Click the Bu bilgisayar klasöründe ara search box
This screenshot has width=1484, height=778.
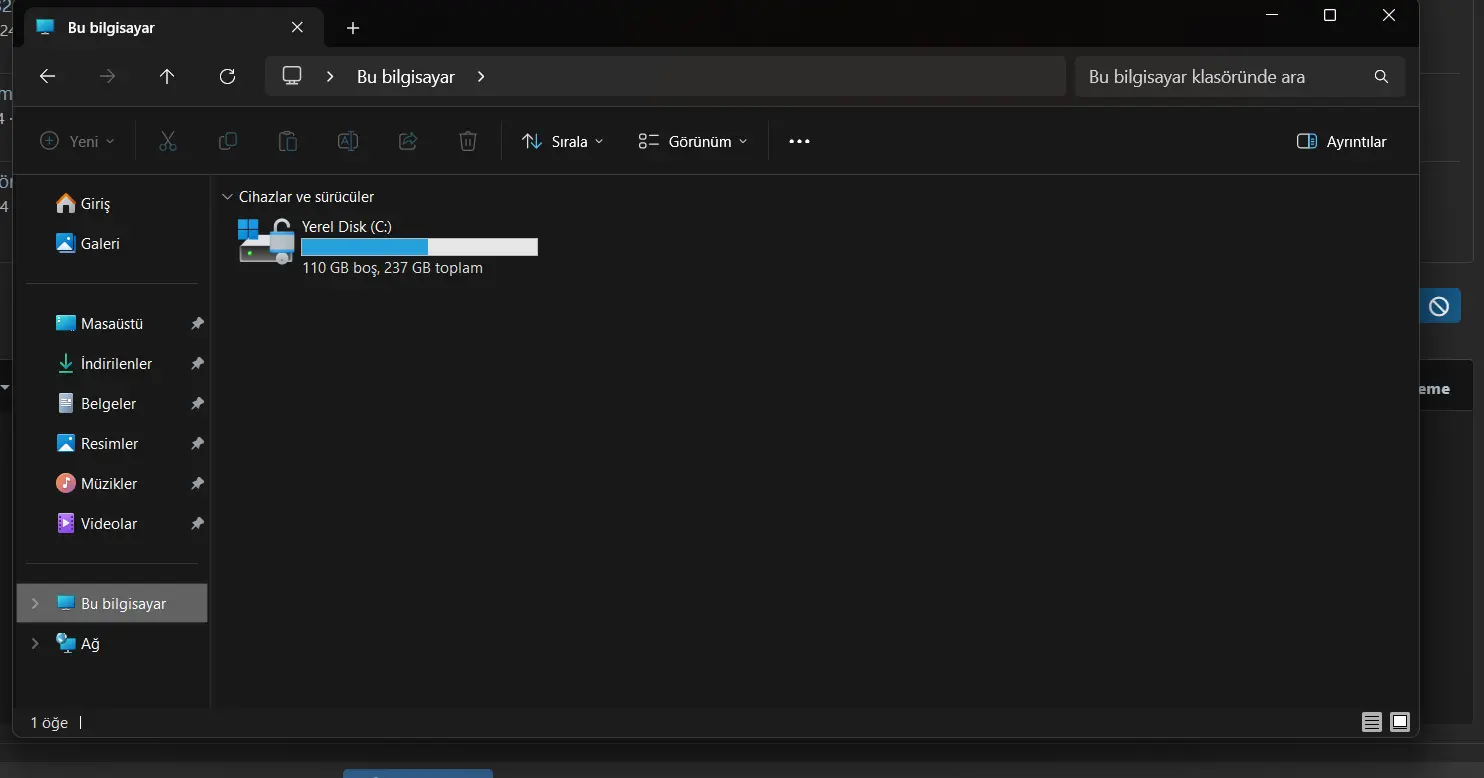(1240, 77)
